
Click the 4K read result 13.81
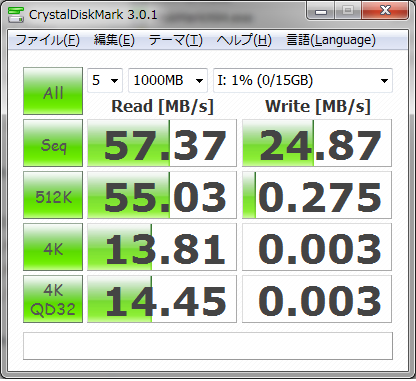(x=162, y=247)
